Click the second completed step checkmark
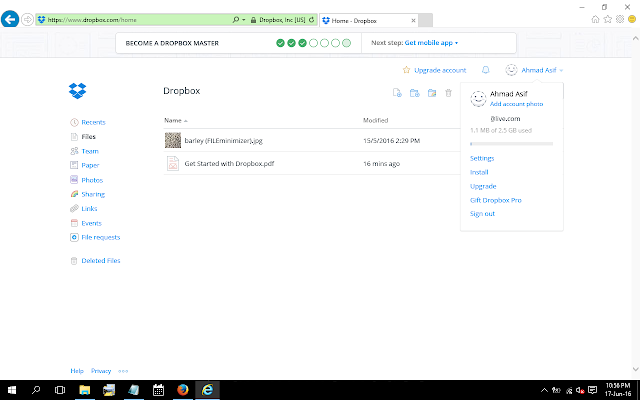The image size is (640, 400). point(291,43)
